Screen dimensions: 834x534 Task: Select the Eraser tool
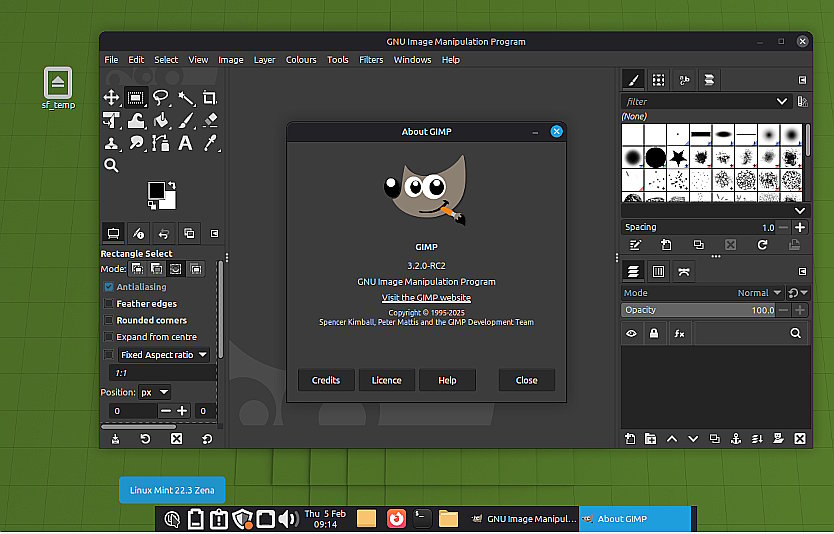coord(210,121)
